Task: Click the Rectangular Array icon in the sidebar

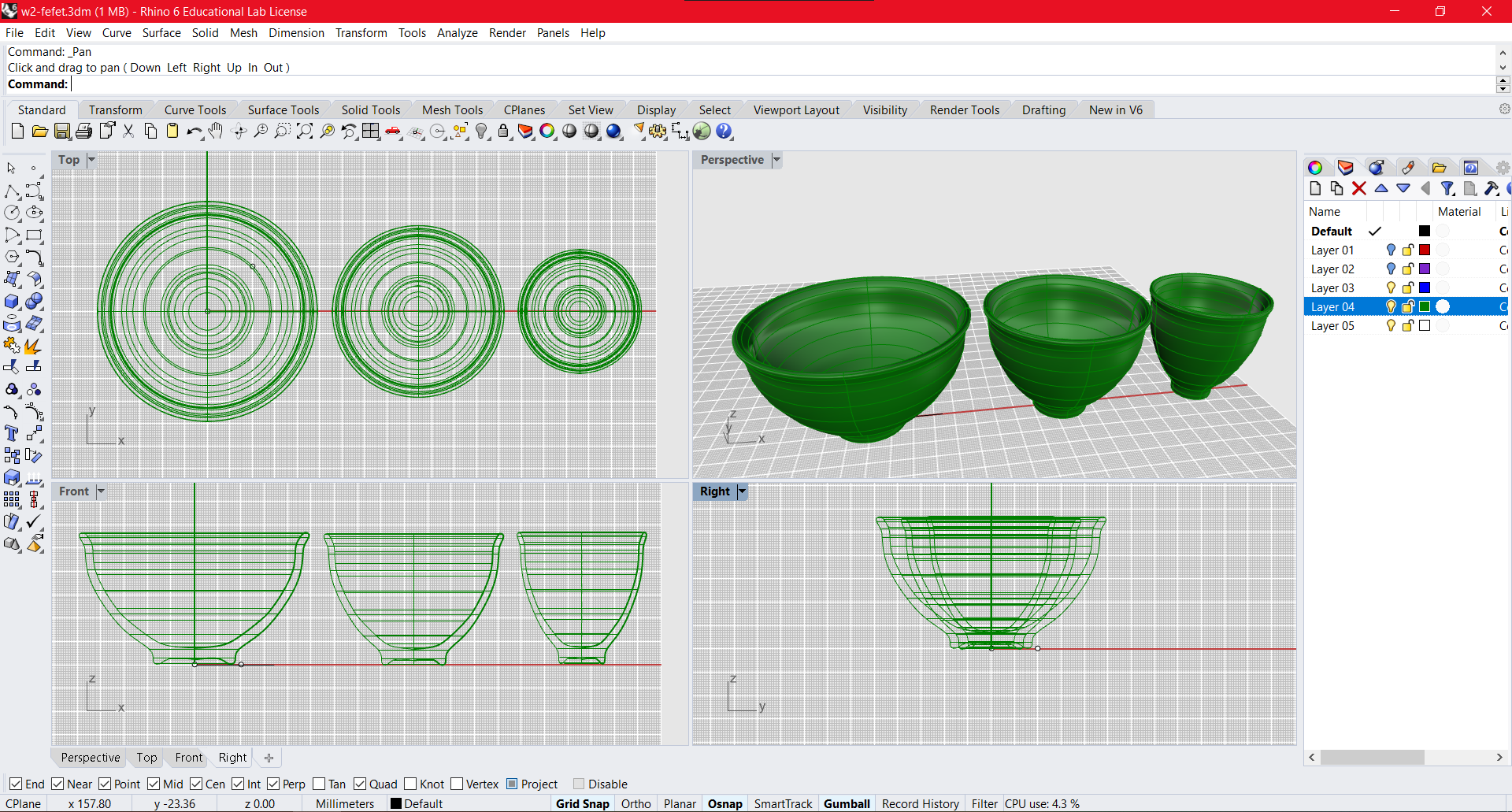Action: tap(12, 499)
